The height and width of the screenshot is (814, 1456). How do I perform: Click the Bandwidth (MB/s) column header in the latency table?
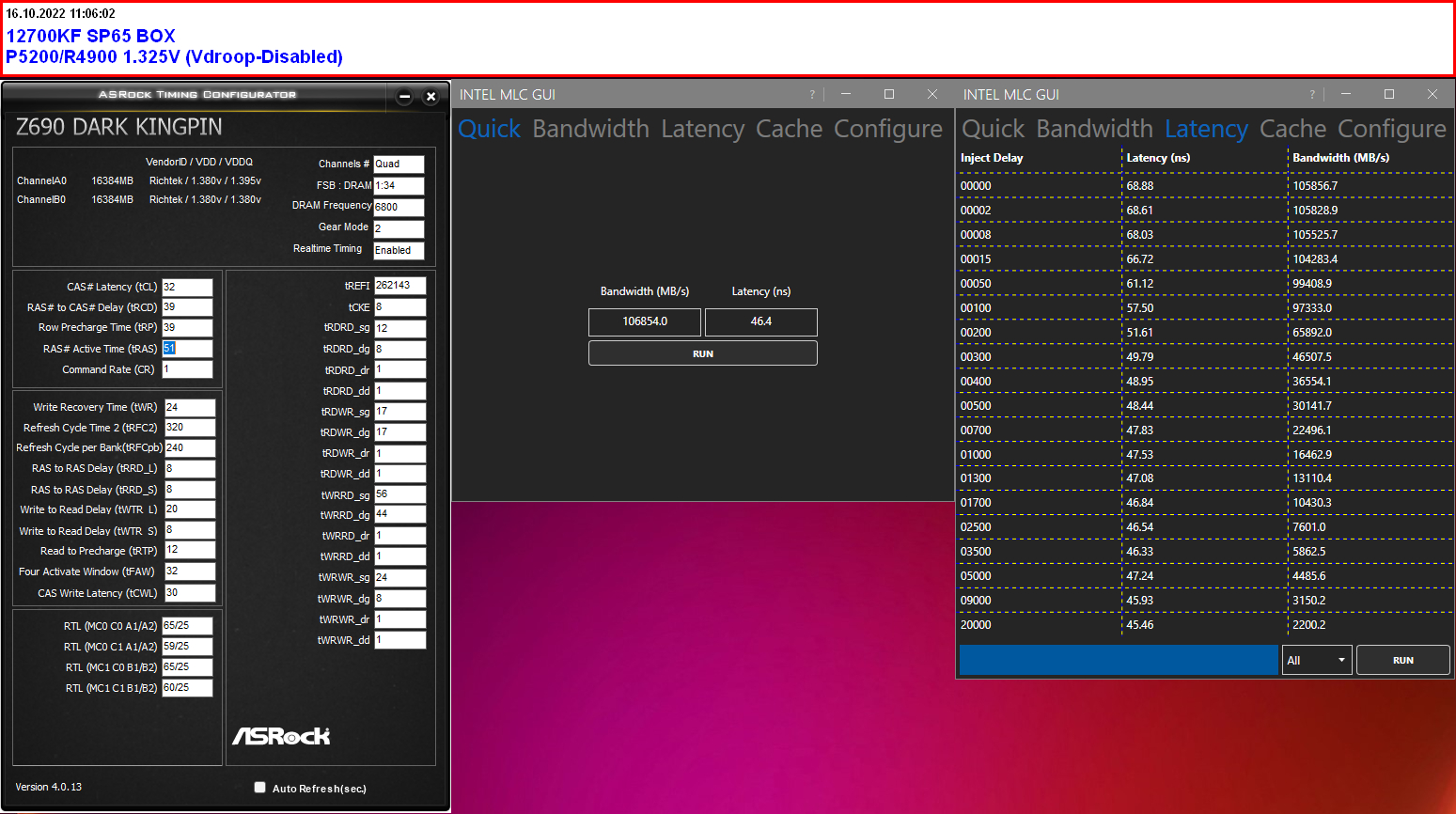coord(1340,158)
